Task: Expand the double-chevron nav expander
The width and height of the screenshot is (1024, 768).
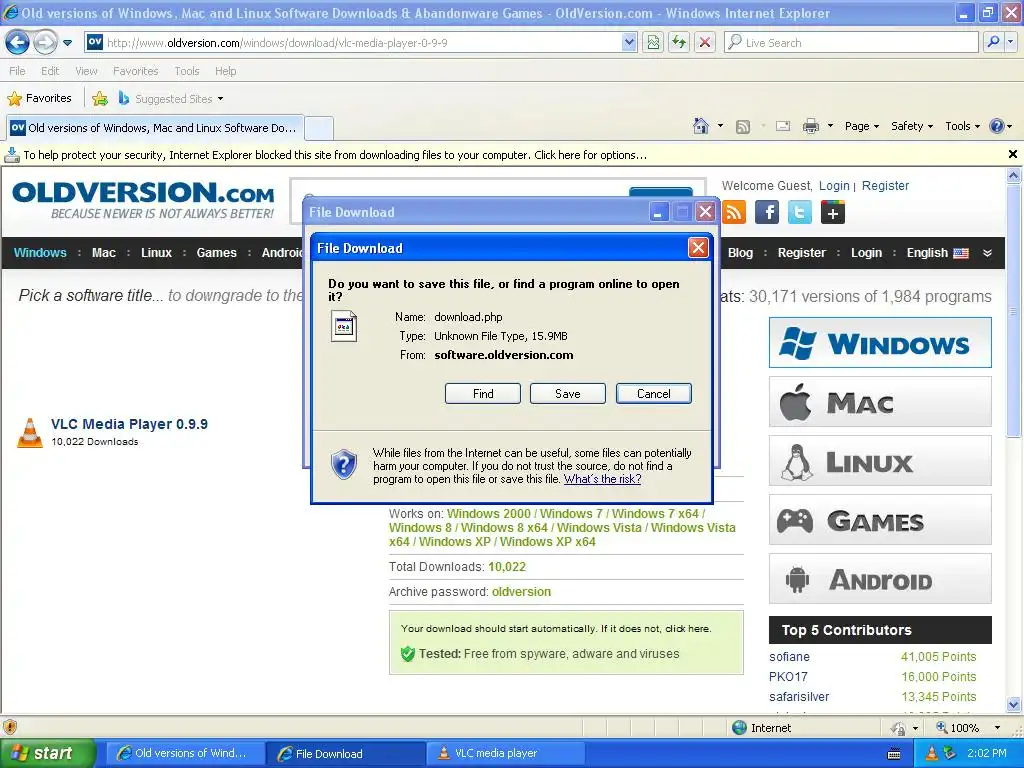Action: click(987, 253)
